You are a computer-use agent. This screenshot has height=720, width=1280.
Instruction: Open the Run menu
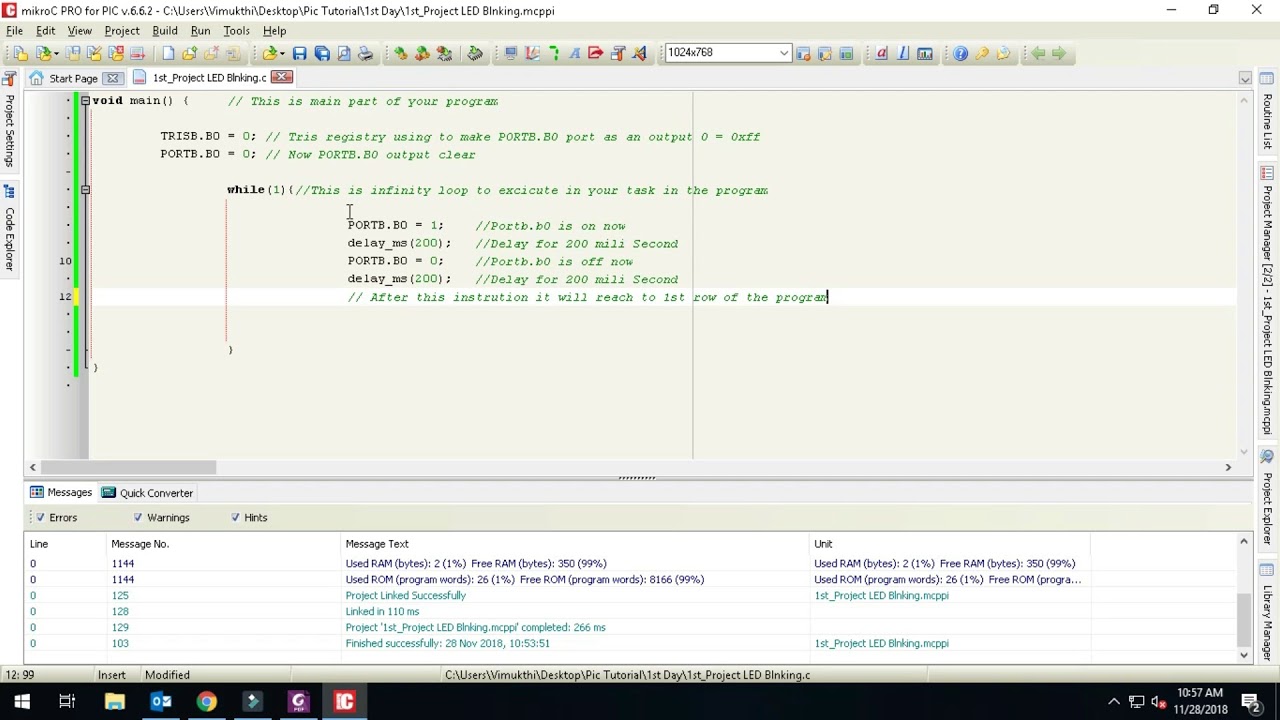(x=200, y=31)
